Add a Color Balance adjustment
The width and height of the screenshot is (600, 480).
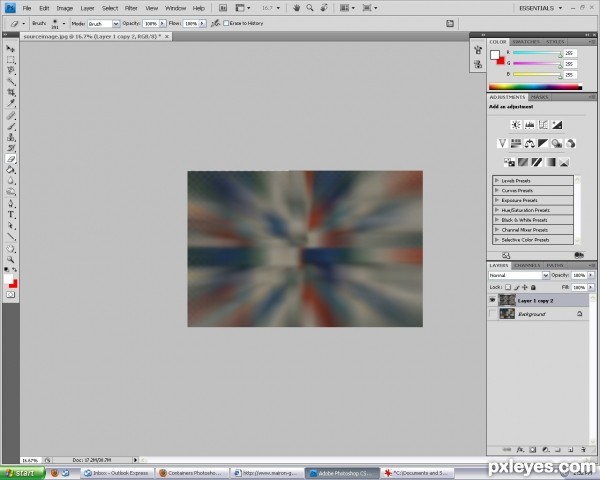click(530, 144)
